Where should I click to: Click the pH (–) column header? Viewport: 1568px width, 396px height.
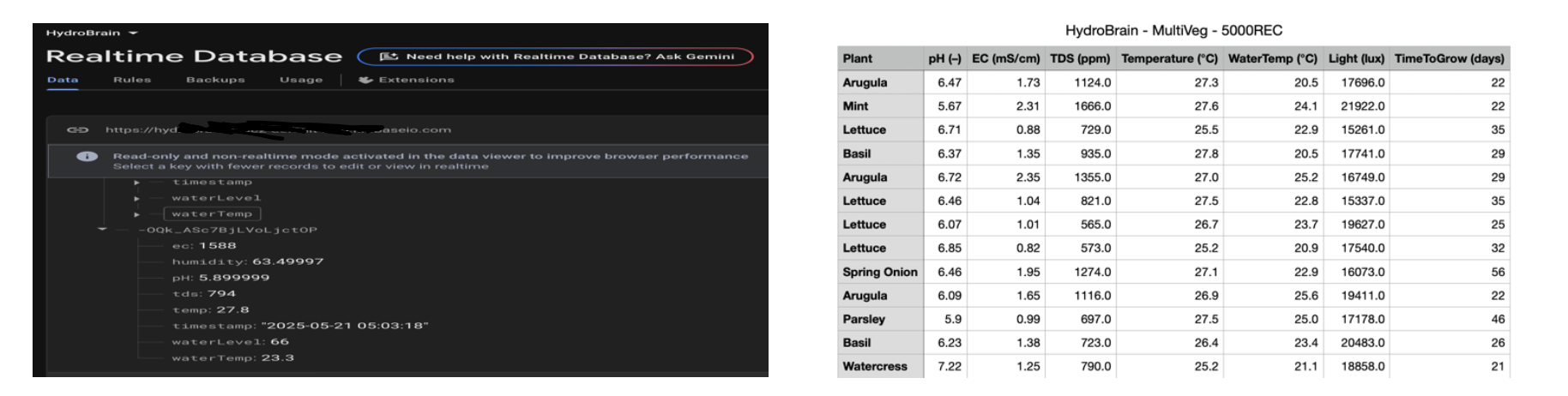945,58
